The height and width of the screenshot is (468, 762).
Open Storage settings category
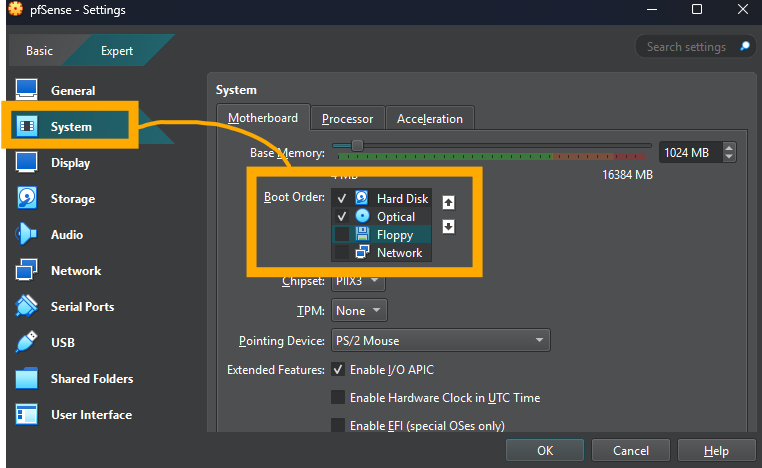point(73,198)
